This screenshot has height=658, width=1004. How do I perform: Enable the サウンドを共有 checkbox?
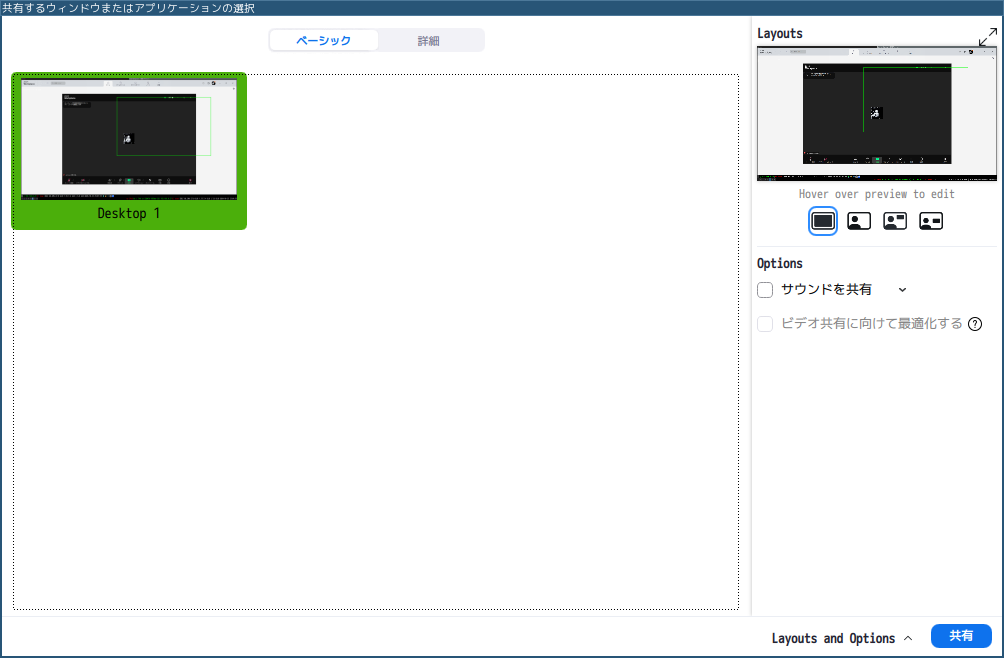click(765, 290)
